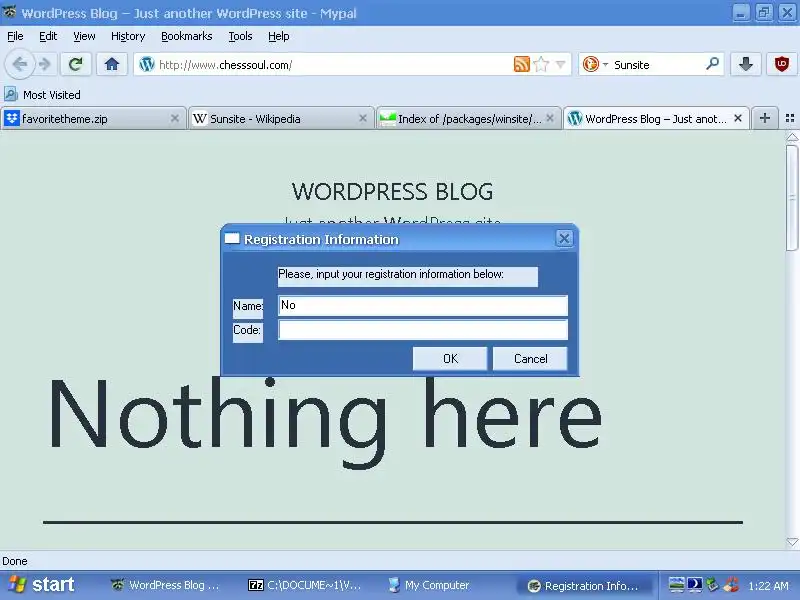
Task: Cancel the Registration Information dialog
Action: click(530, 359)
